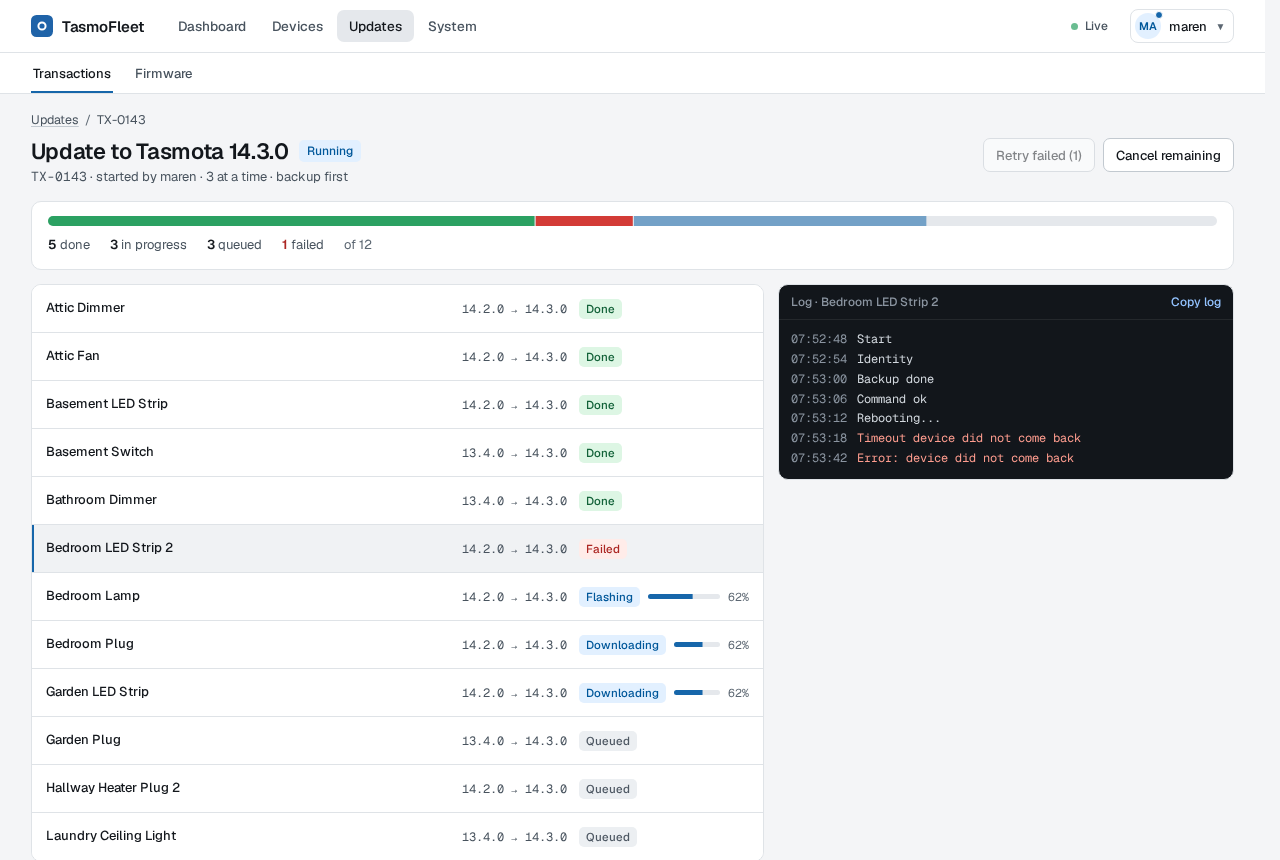
Task: Select the Laundry Ceiling Light row
Action: [398, 837]
